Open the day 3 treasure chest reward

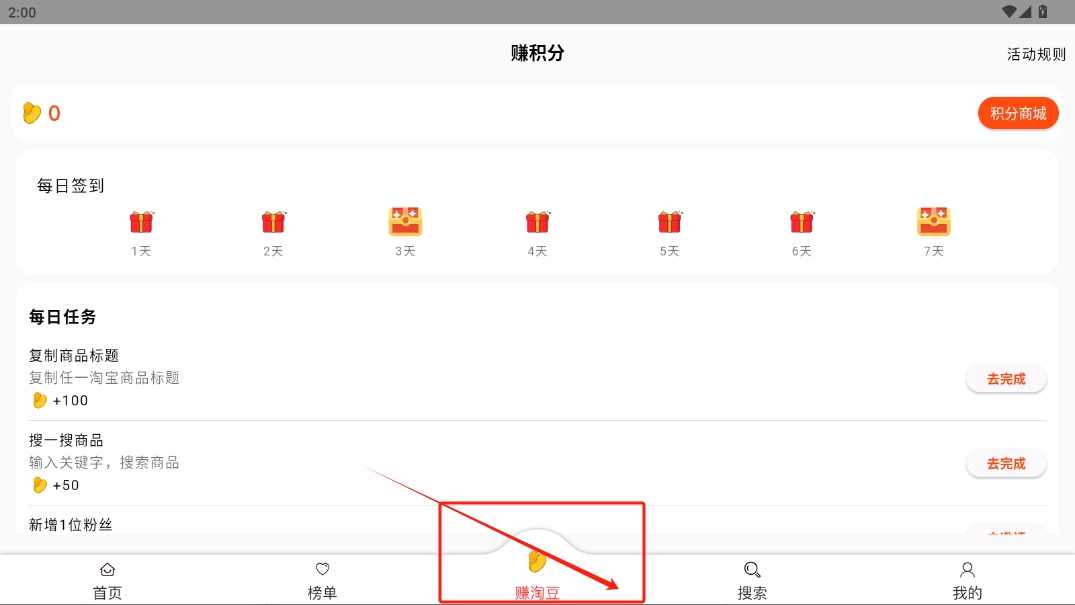click(405, 222)
